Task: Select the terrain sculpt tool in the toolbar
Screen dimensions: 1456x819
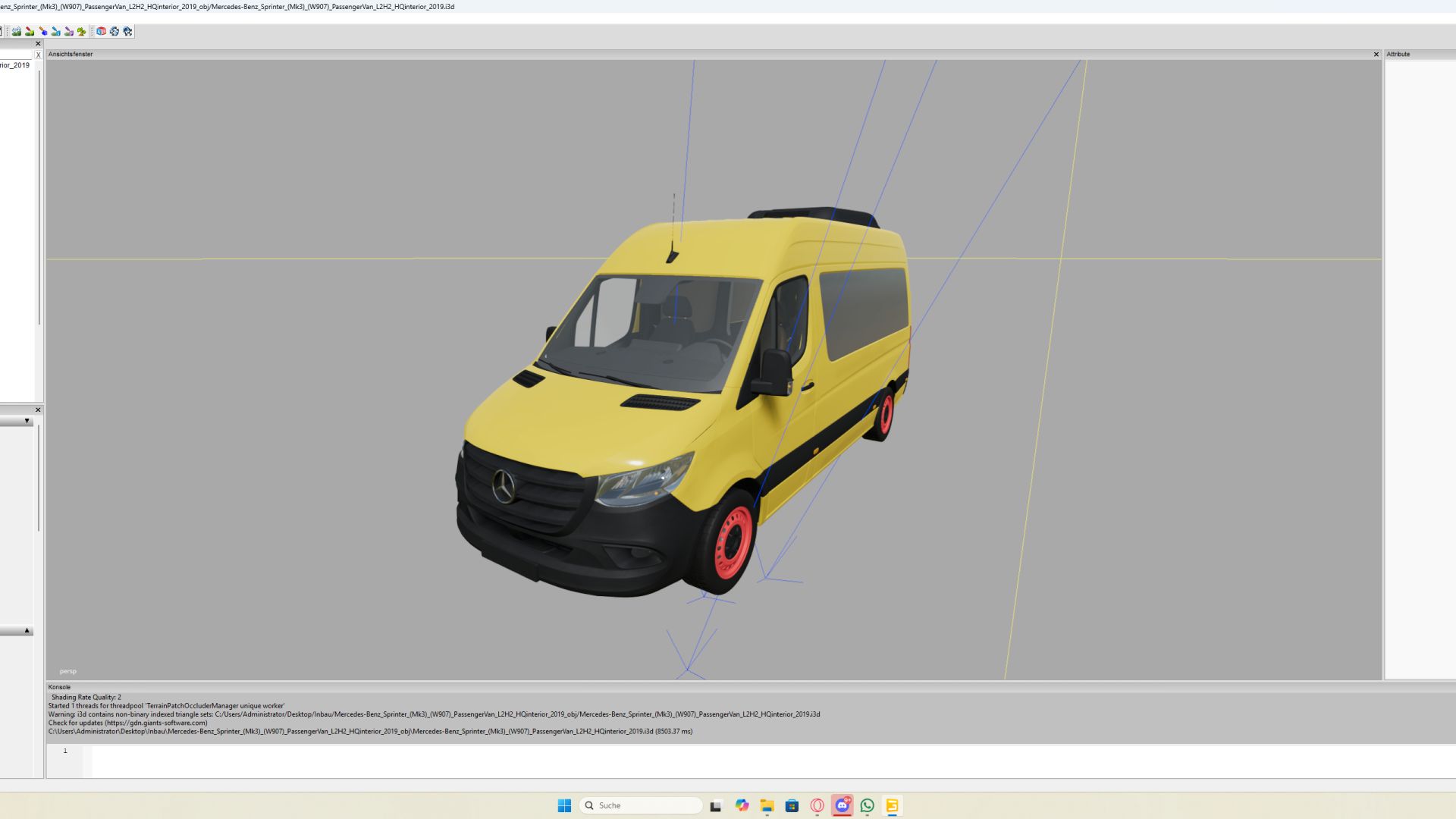Action: (16, 31)
